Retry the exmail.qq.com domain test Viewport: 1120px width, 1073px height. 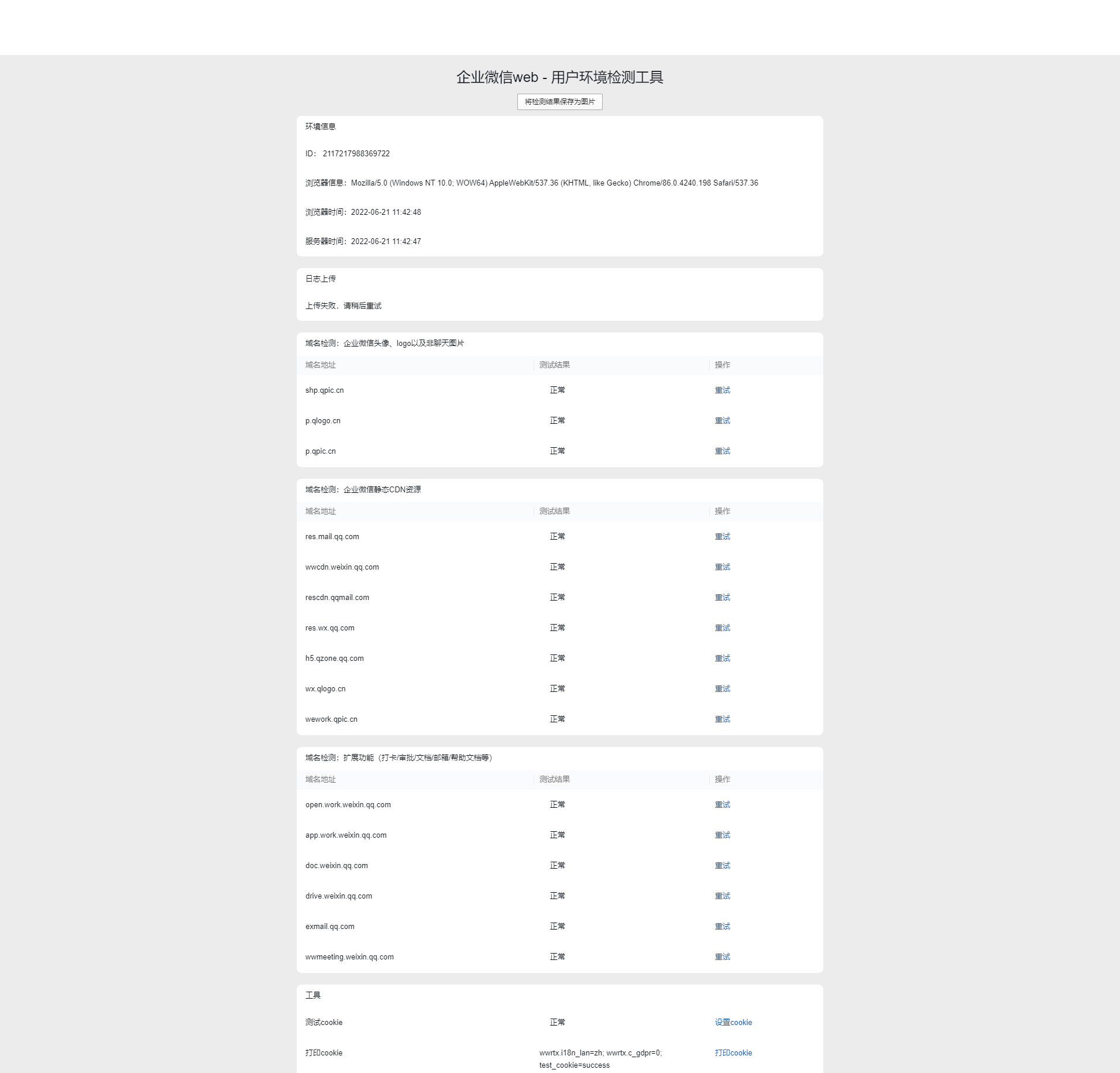tap(722, 927)
